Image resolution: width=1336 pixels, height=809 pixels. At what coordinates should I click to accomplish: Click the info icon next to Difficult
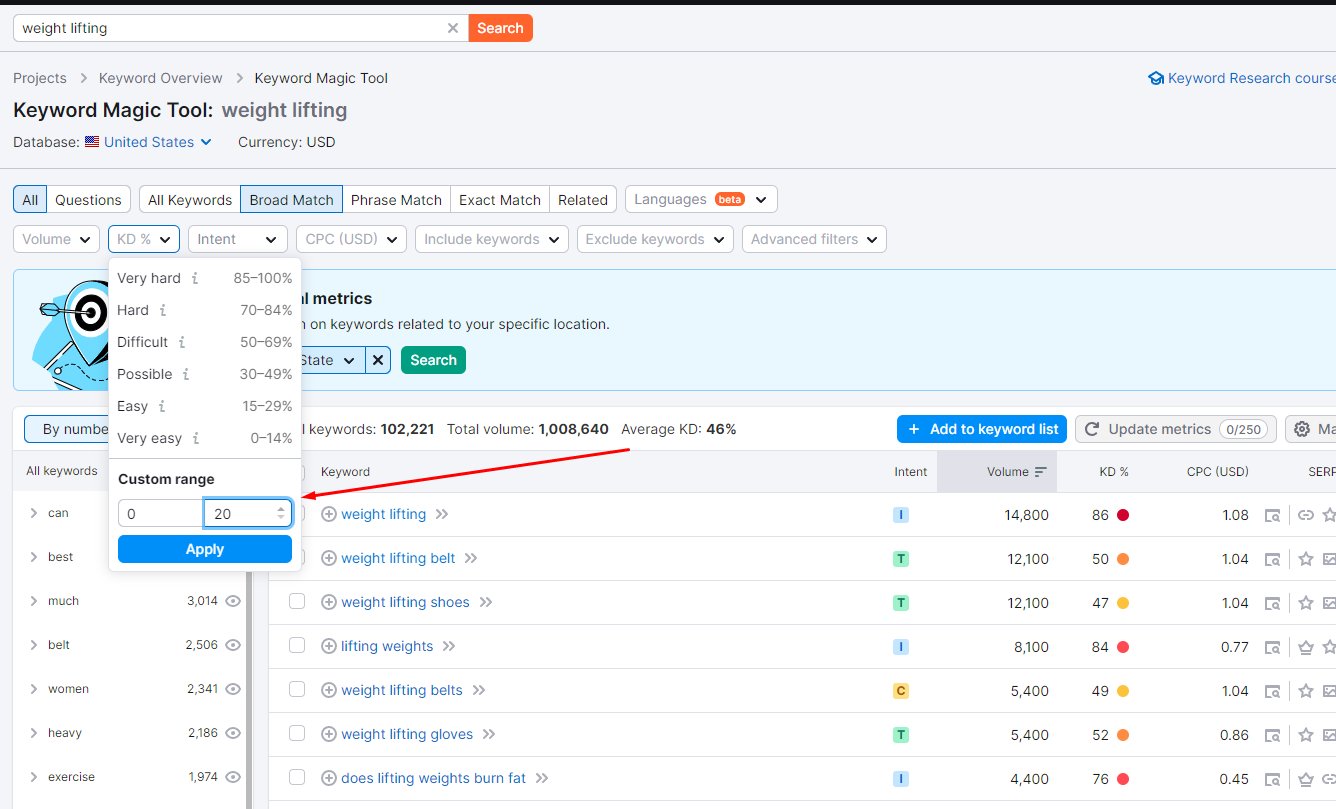click(x=182, y=342)
